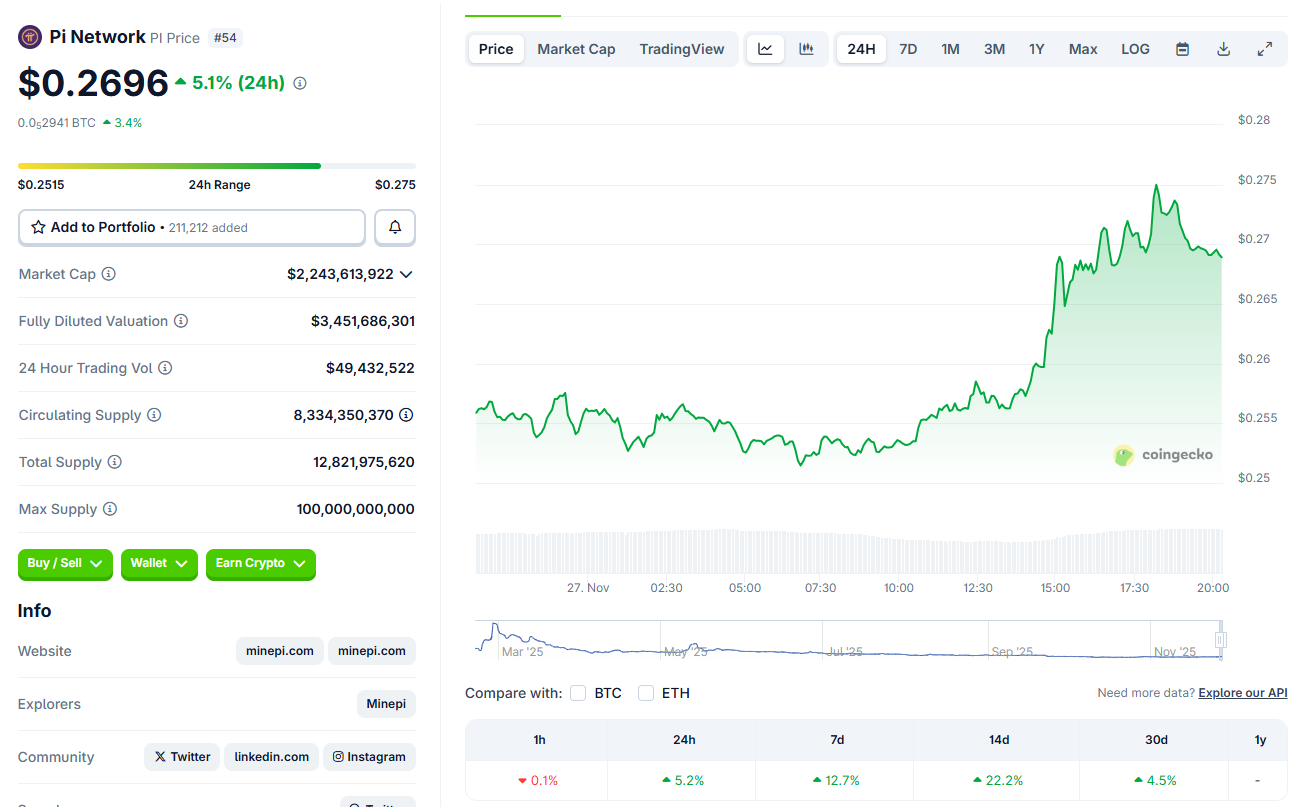Select the 24H time range
1294x811 pixels.
(x=861, y=49)
